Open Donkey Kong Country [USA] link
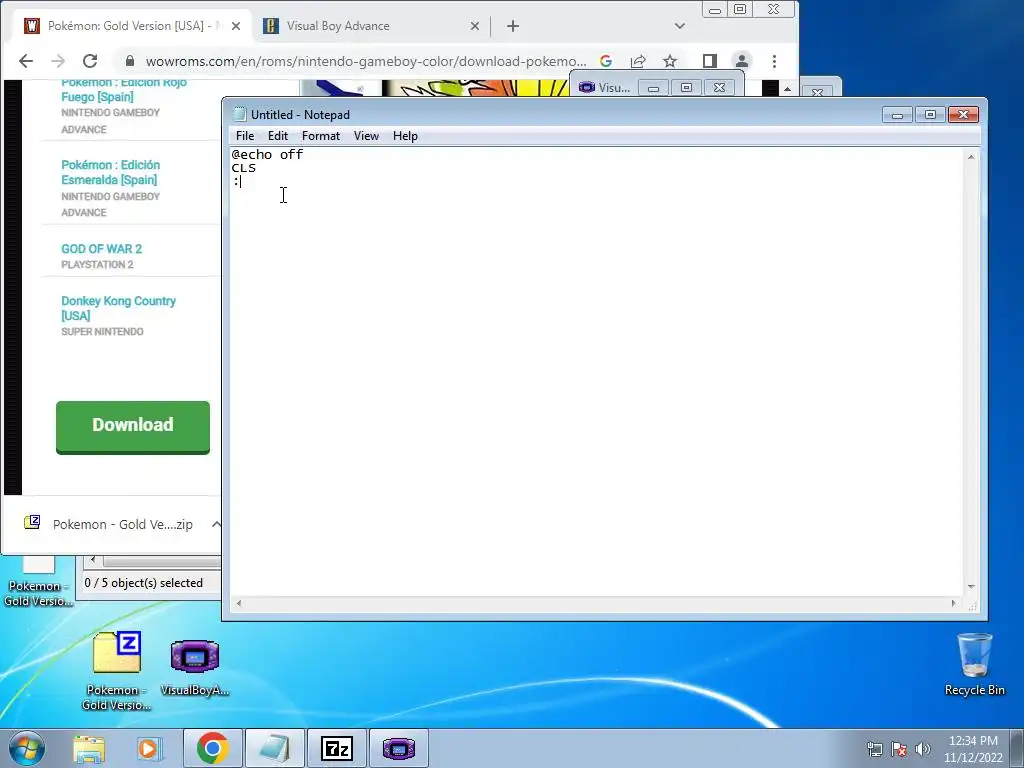This screenshot has width=1024, height=768. pos(118,308)
